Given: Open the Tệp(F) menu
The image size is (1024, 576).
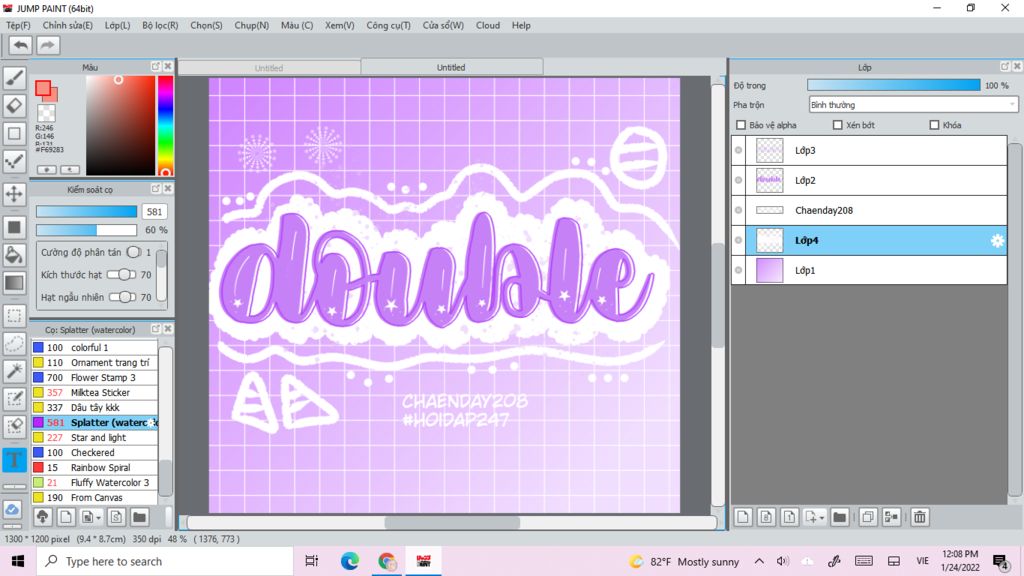Looking at the screenshot, I should [18, 25].
